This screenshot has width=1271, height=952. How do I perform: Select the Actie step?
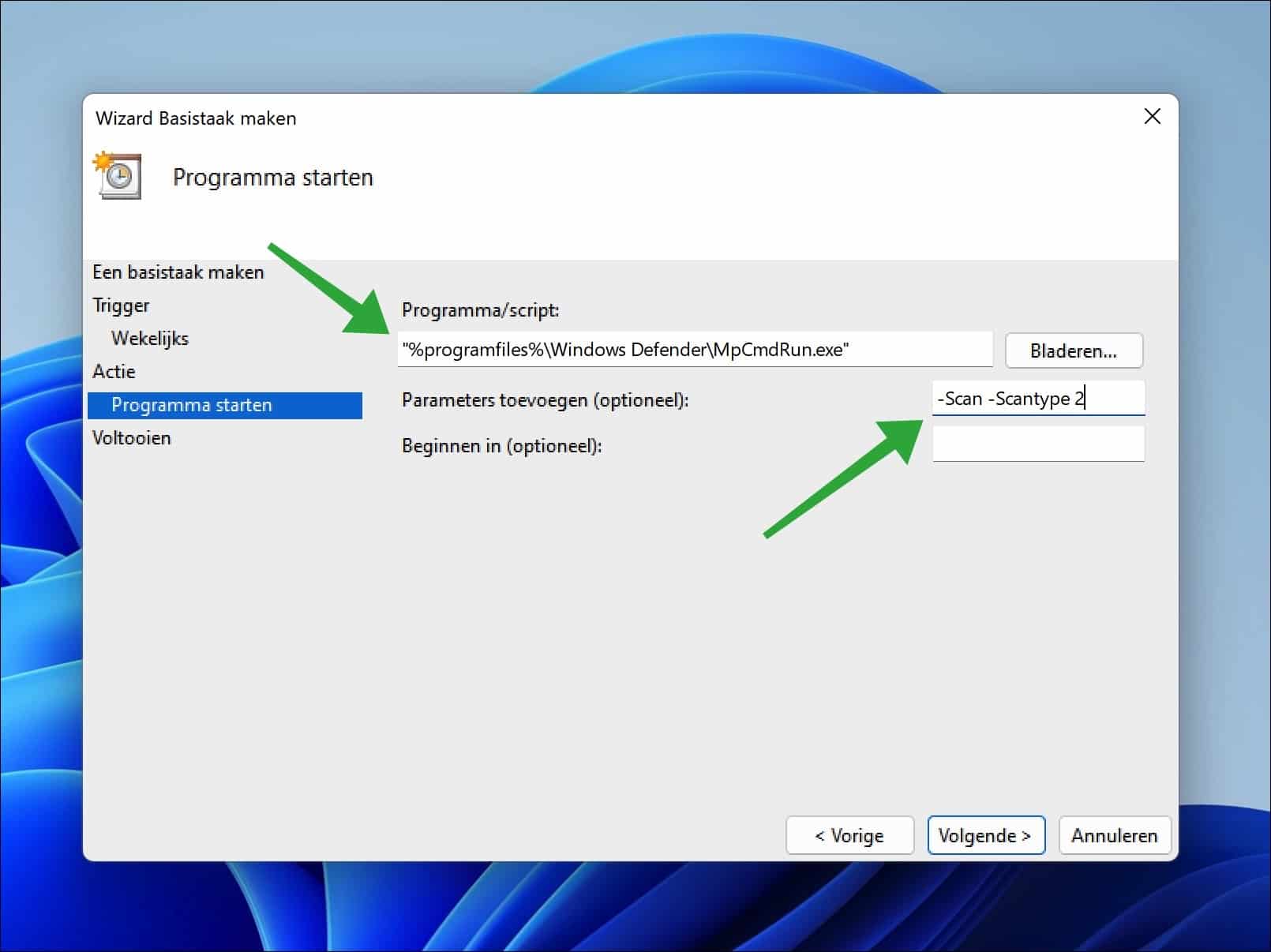114,371
